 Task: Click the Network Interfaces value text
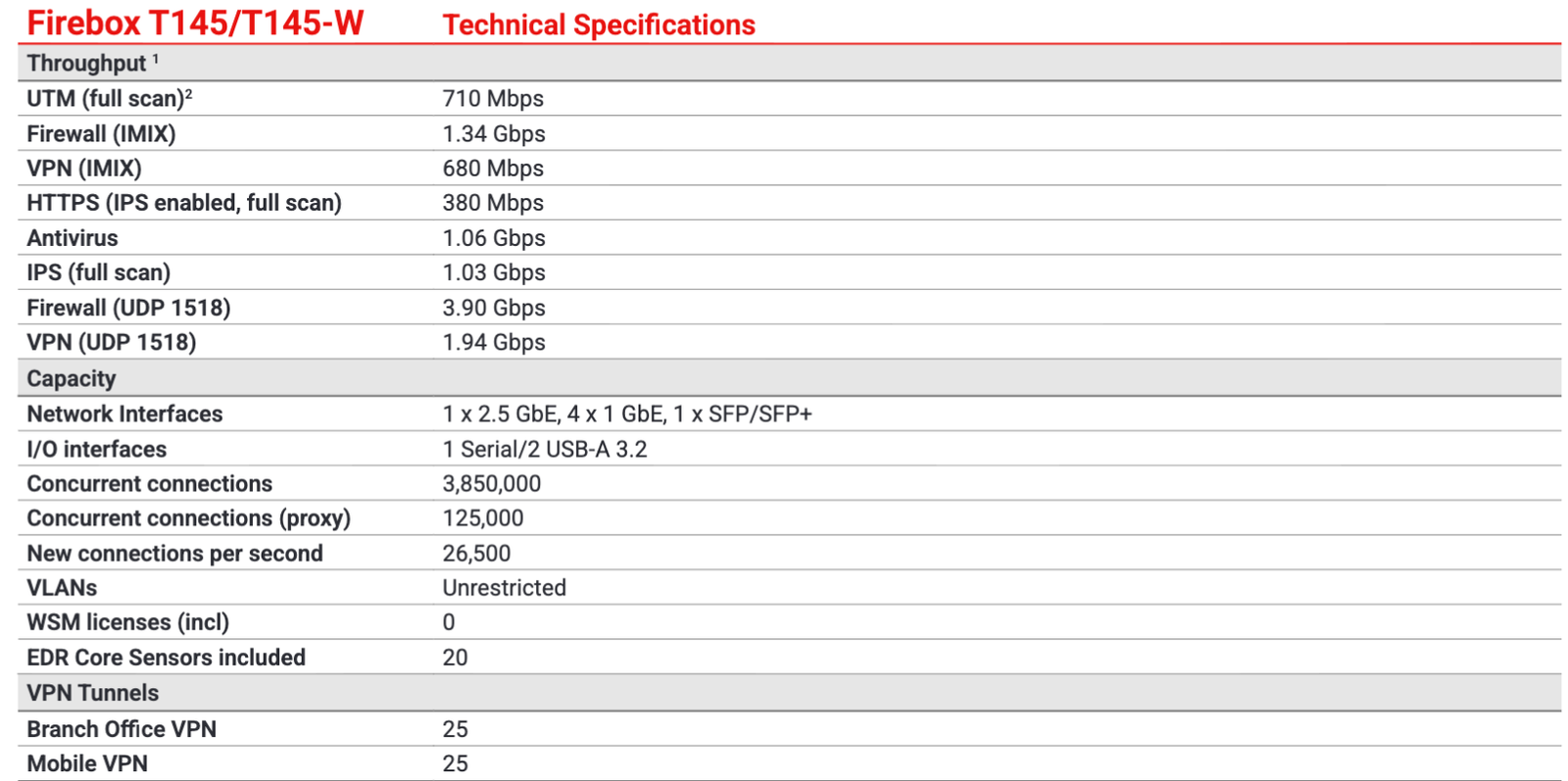(x=626, y=414)
